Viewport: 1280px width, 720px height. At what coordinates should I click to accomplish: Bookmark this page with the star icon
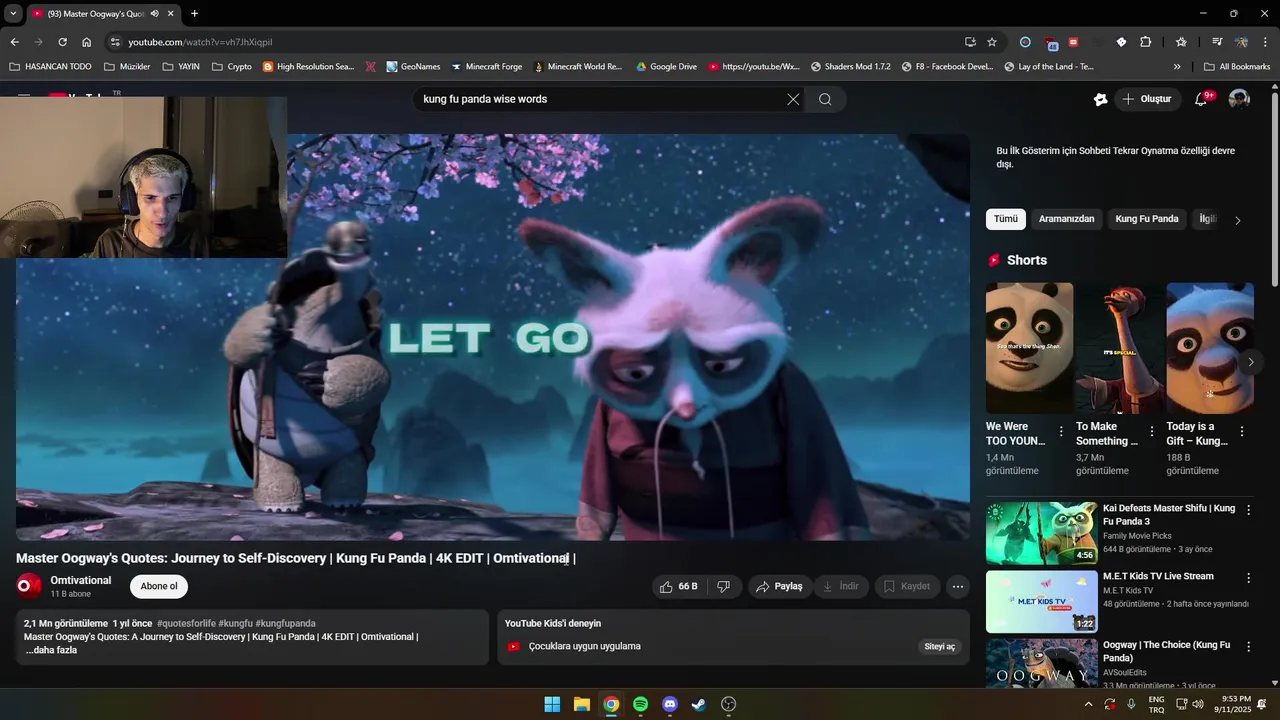pos(992,42)
